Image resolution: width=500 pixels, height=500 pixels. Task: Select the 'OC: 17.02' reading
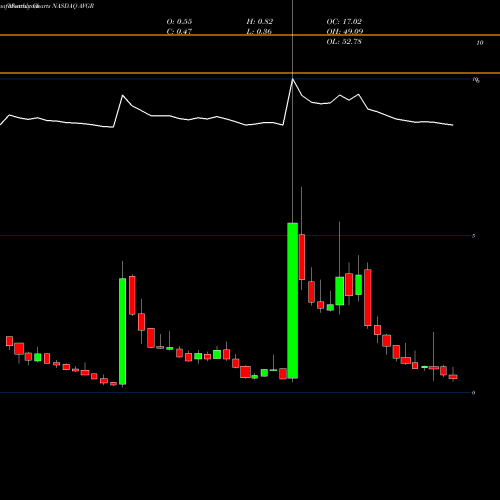[x=344, y=22]
